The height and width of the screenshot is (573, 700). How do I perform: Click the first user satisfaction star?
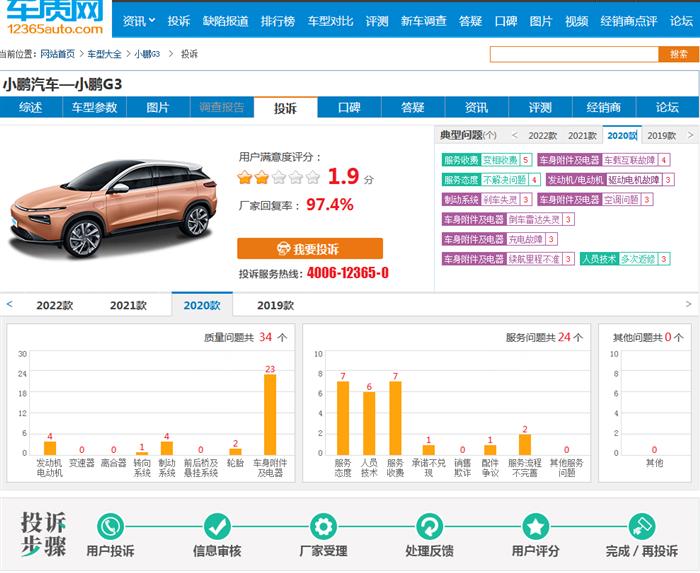pyautogui.click(x=245, y=178)
